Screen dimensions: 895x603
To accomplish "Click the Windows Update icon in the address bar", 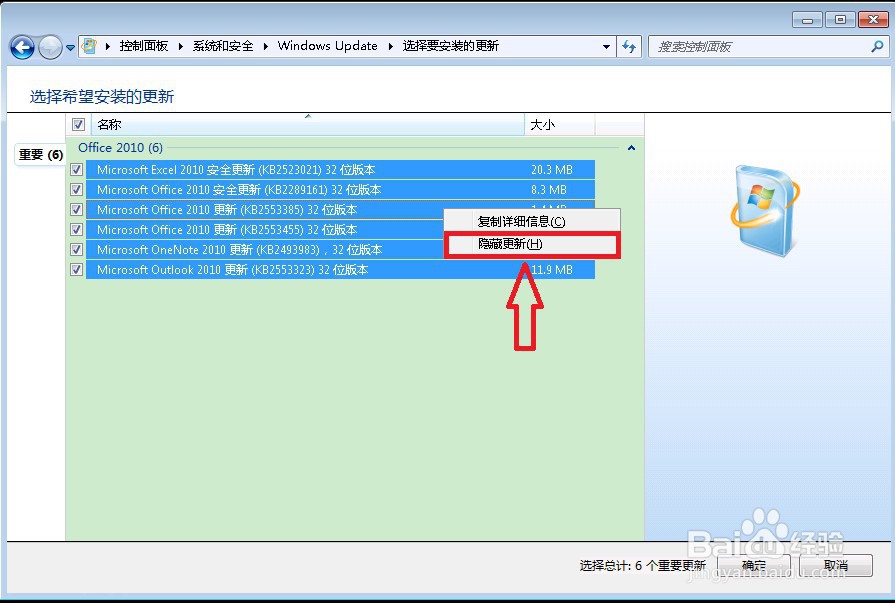I will pos(90,46).
